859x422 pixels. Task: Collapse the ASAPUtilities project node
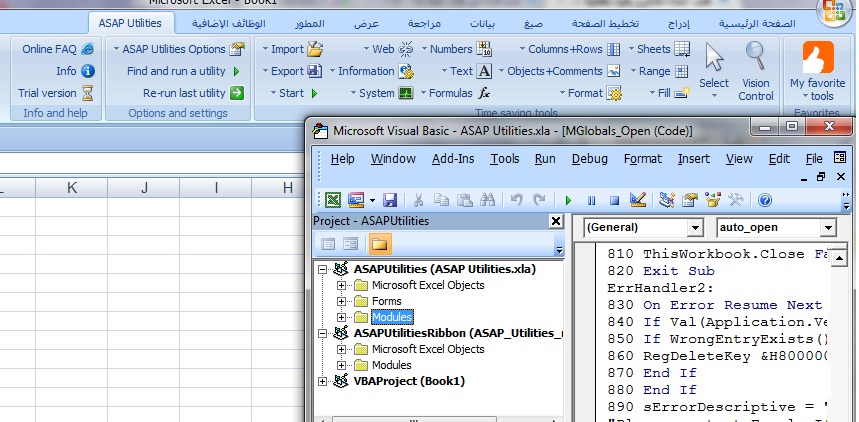pyautogui.click(x=323, y=270)
